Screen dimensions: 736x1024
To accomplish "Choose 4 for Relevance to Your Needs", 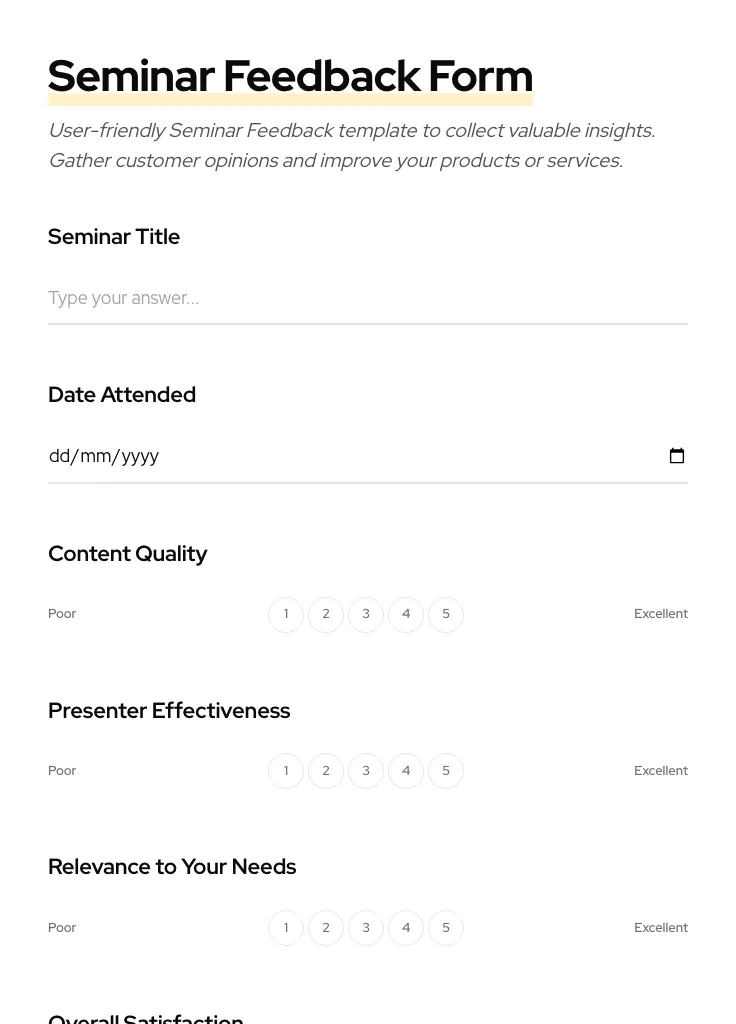I will pos(406,928).
